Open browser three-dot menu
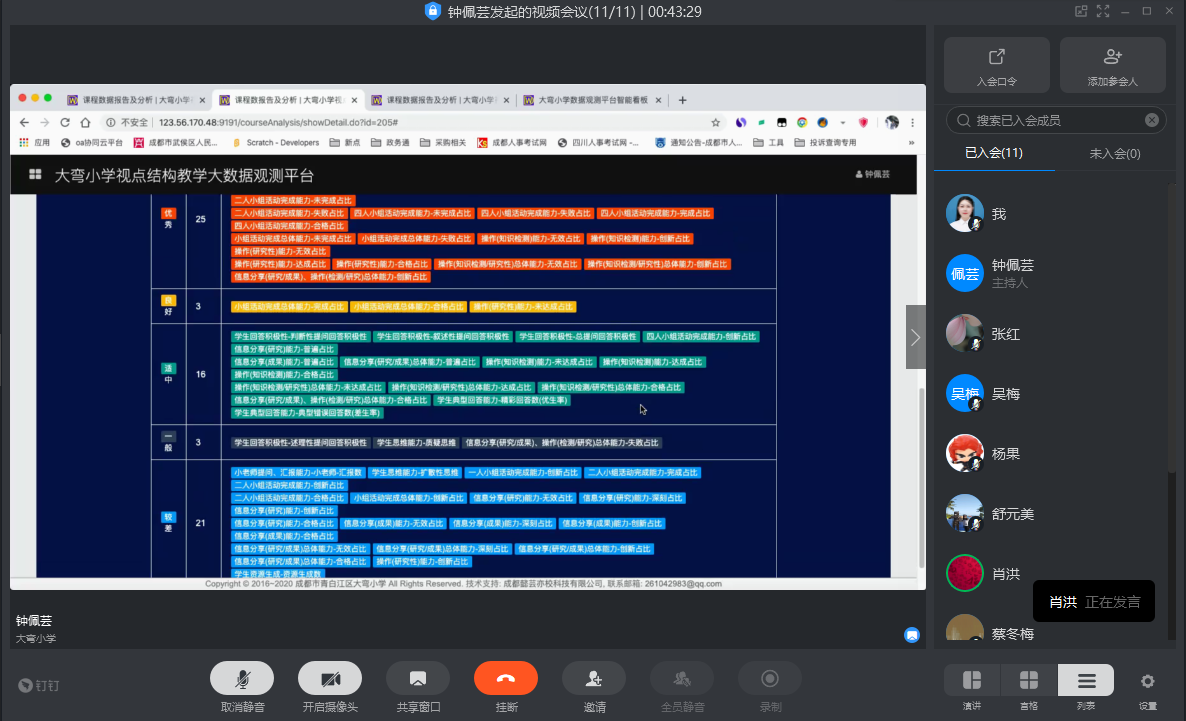The width and height of the screenshot is (1186, 721). pyautogui.click(x=912, y=123)
